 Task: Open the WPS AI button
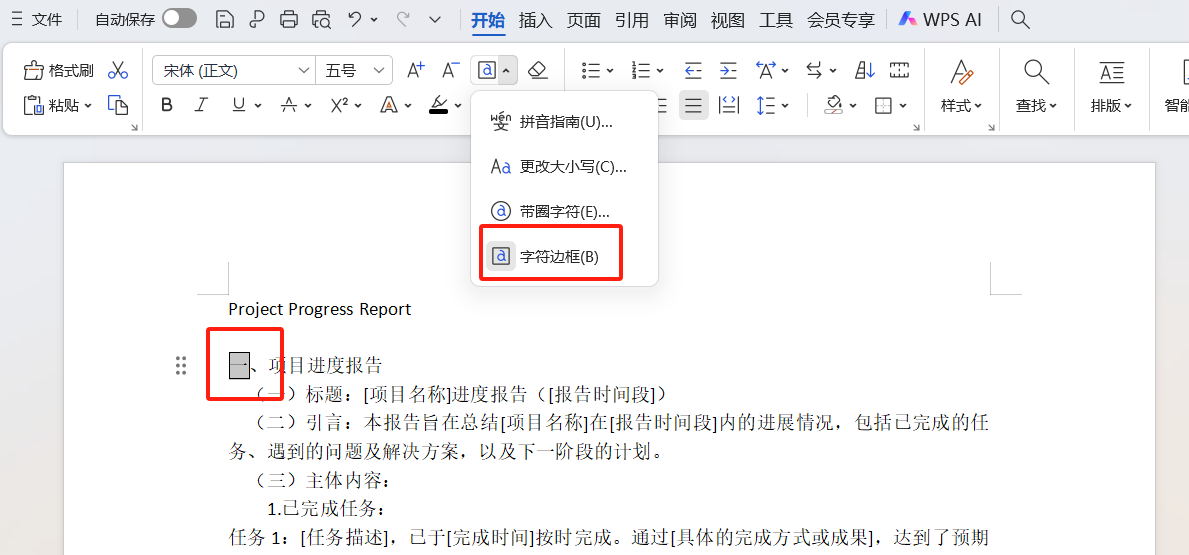[940, 19]
